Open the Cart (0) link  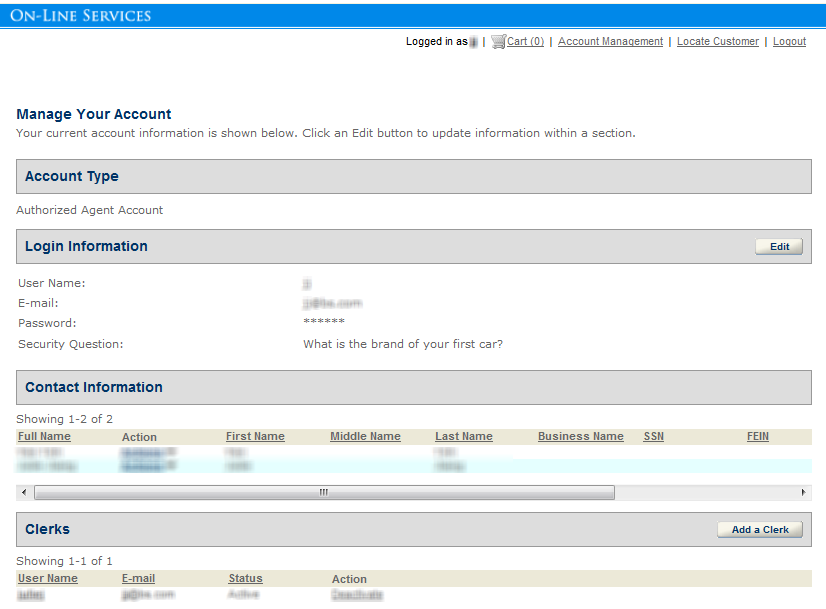pyautogui.click(x=526, y=42)
